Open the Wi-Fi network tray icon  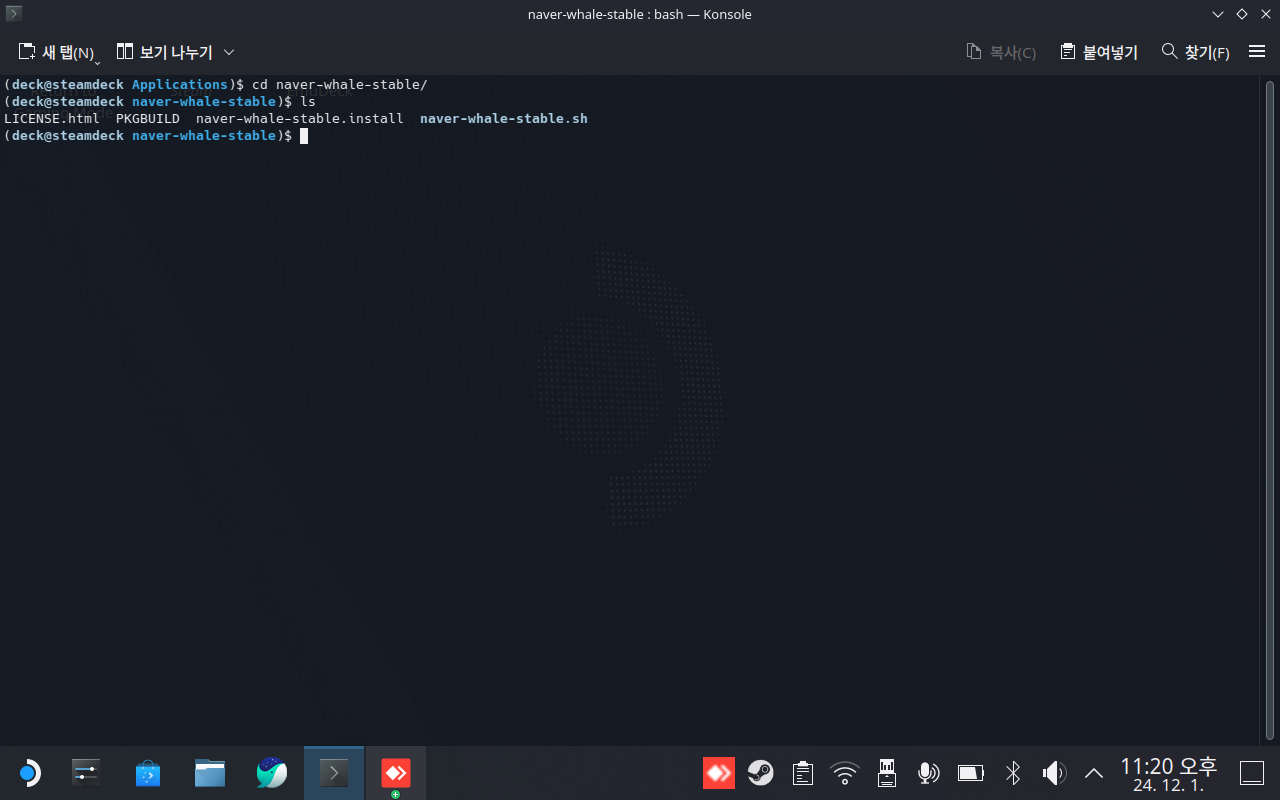[845, 773]
